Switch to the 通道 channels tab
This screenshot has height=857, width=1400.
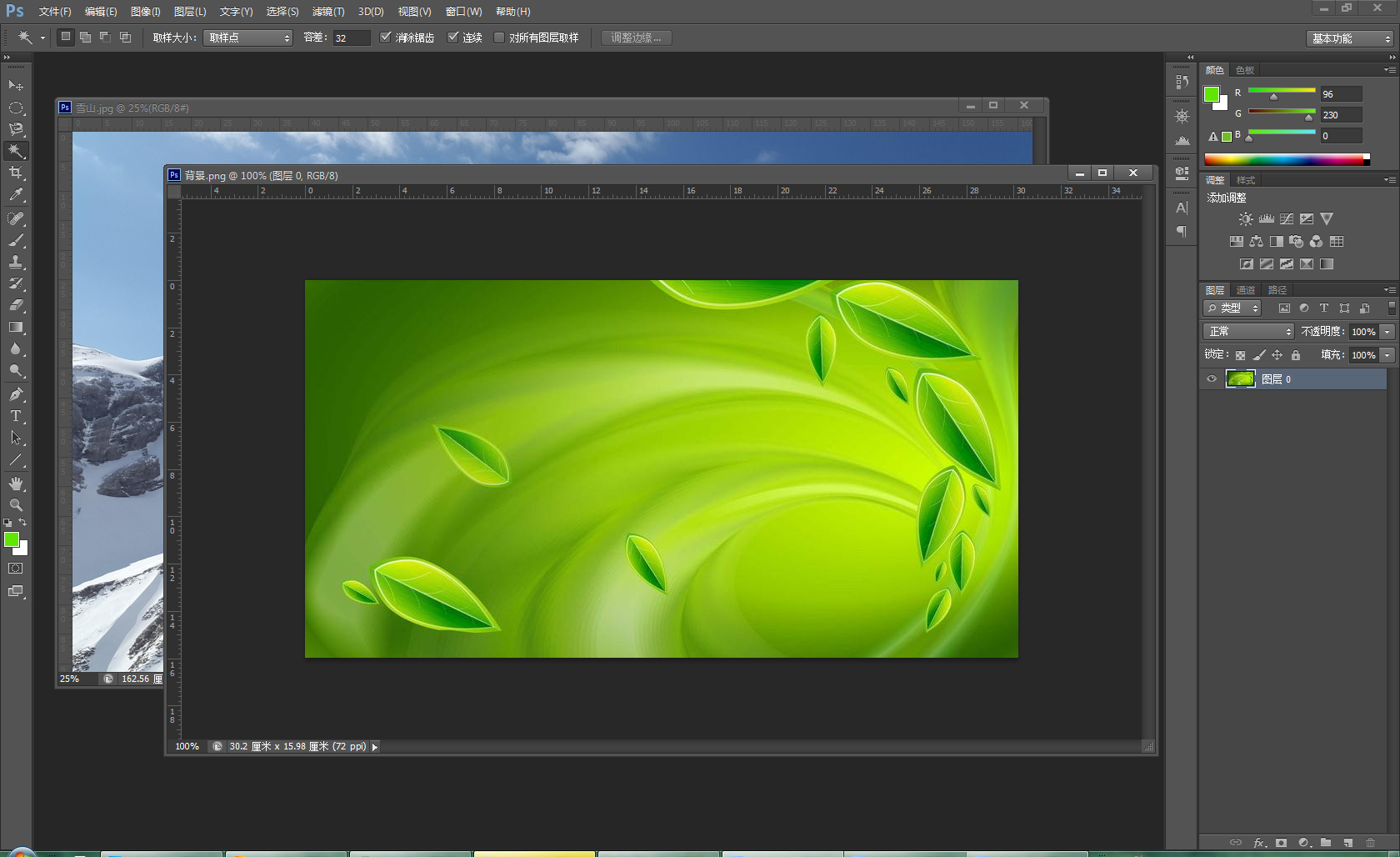(1246, 290)
